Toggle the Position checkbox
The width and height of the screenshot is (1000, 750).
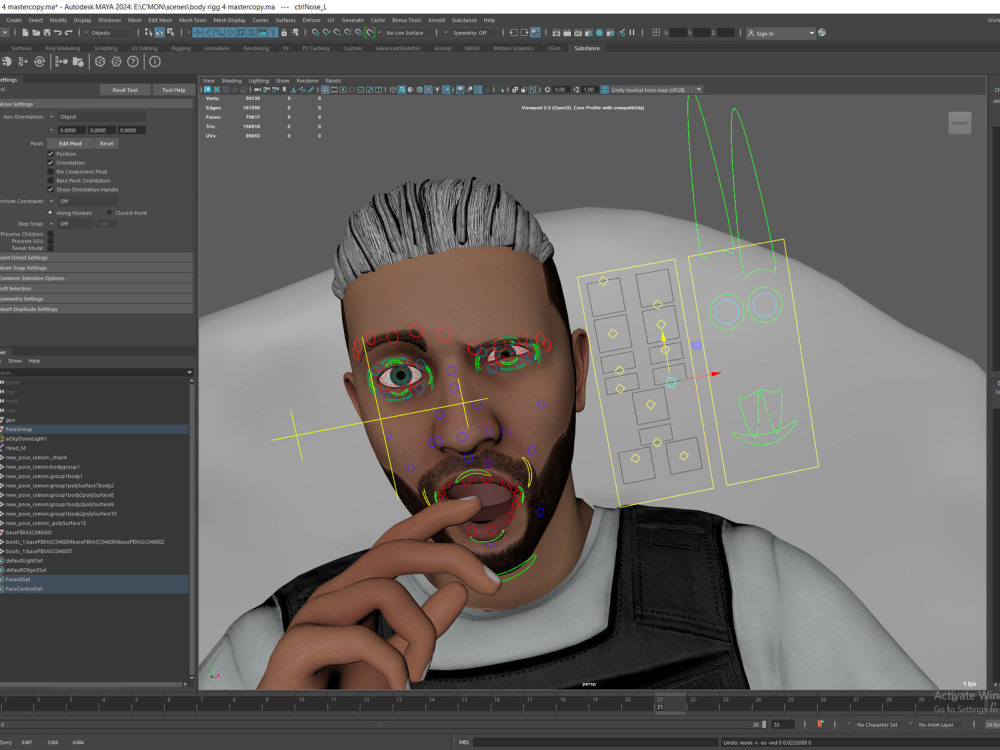[50, 154]
